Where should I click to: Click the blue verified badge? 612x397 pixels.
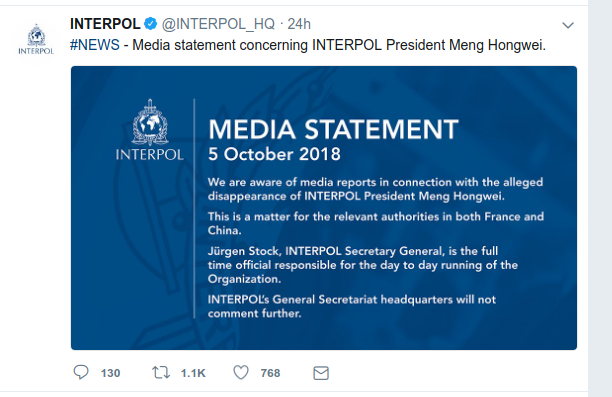point(150,24)
